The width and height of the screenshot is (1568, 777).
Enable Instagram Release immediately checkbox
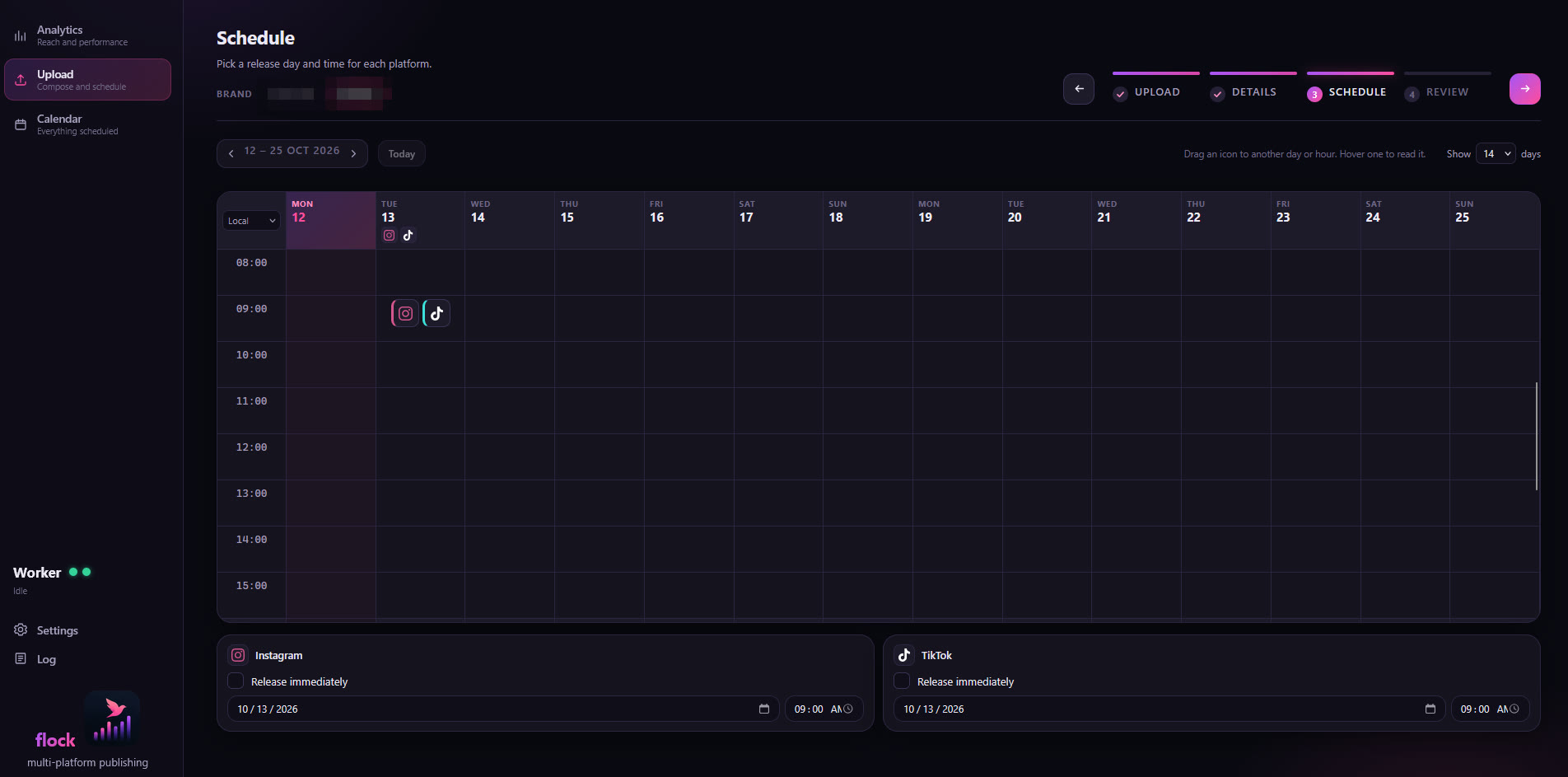(x=236, y=681)
